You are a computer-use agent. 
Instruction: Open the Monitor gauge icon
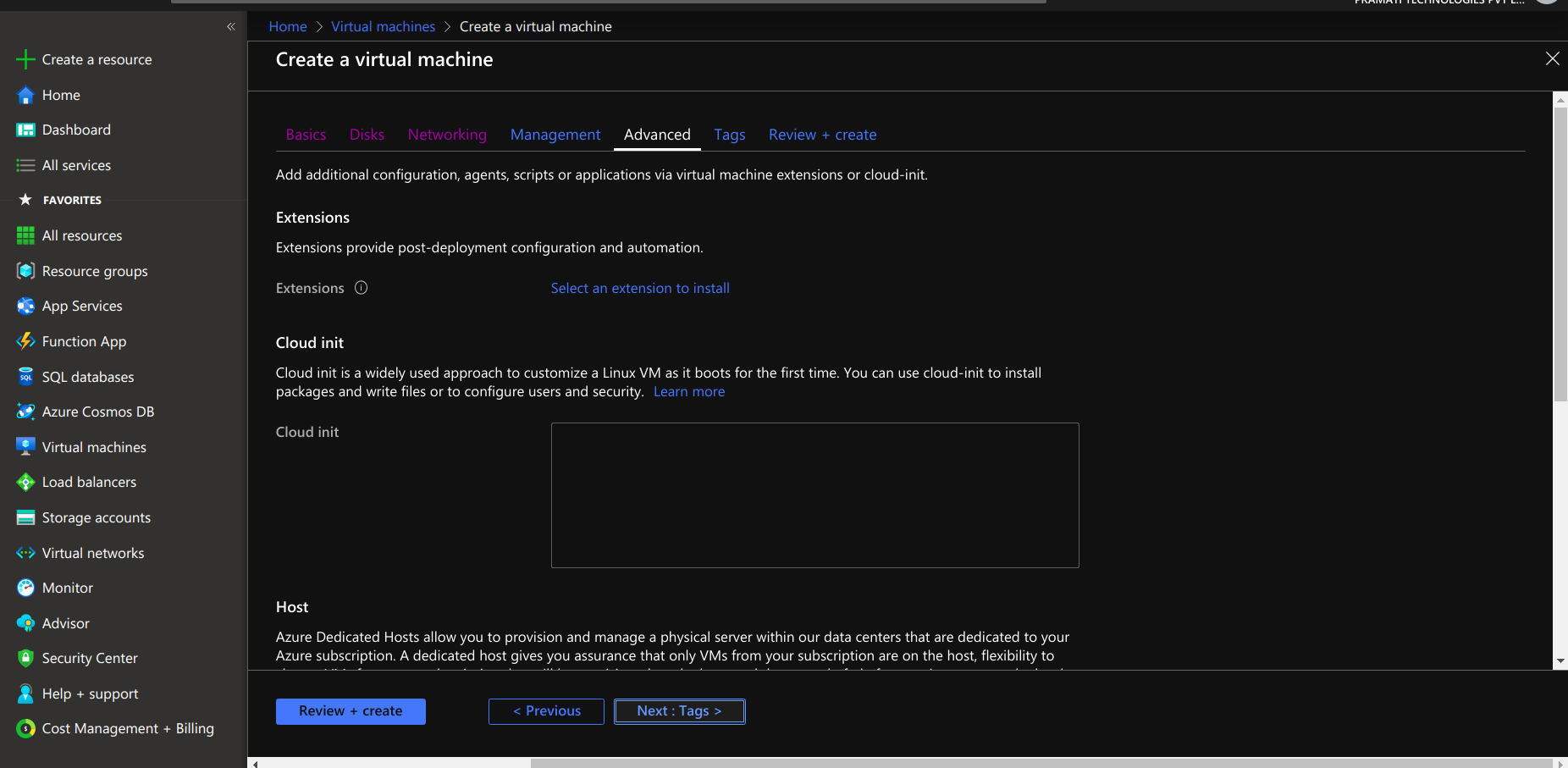click(25, 588)
